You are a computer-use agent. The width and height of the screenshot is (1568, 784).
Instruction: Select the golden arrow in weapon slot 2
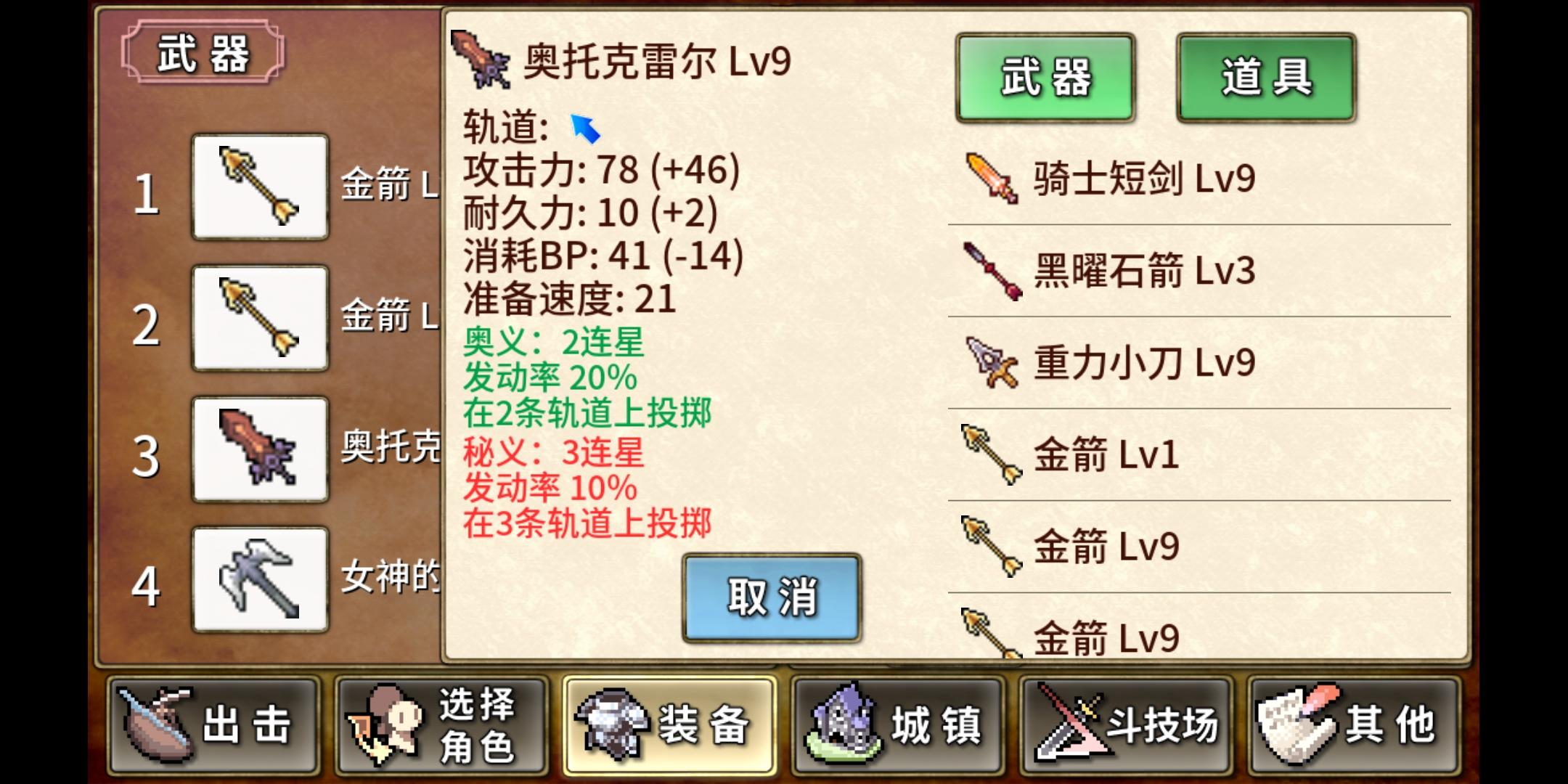[x=260, y=318]
